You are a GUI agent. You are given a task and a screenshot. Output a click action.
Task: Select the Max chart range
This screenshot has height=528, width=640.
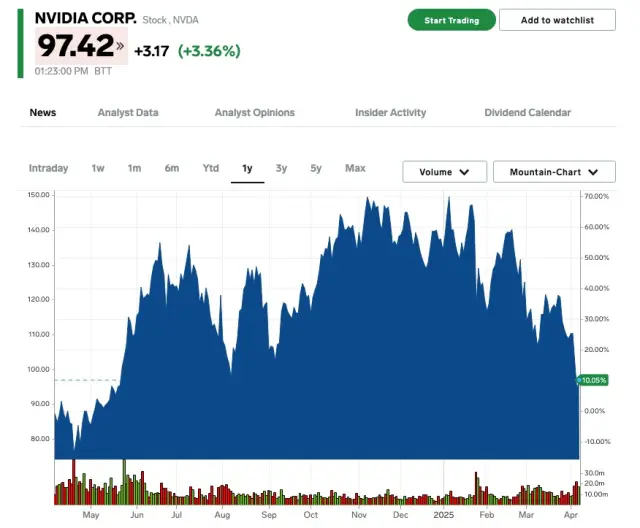355,168
